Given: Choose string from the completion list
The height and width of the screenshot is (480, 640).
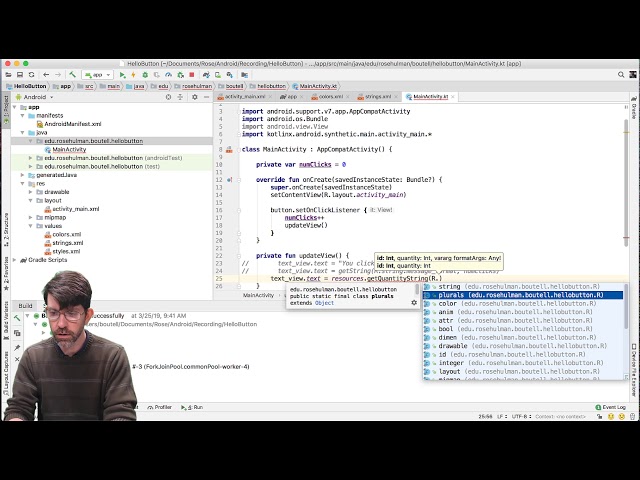Looking at the screenshot, I should [523, 287].
